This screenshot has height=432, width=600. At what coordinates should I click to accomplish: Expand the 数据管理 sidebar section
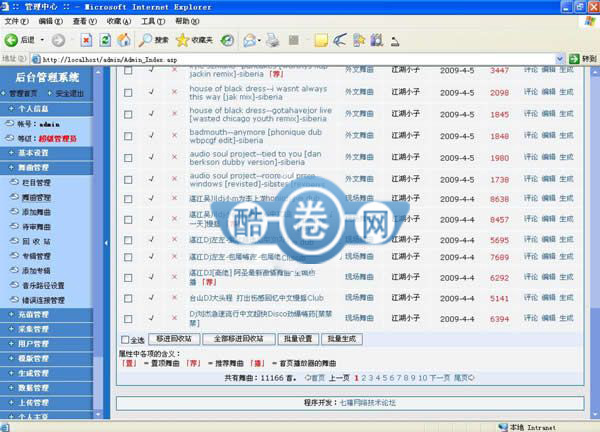46,388
